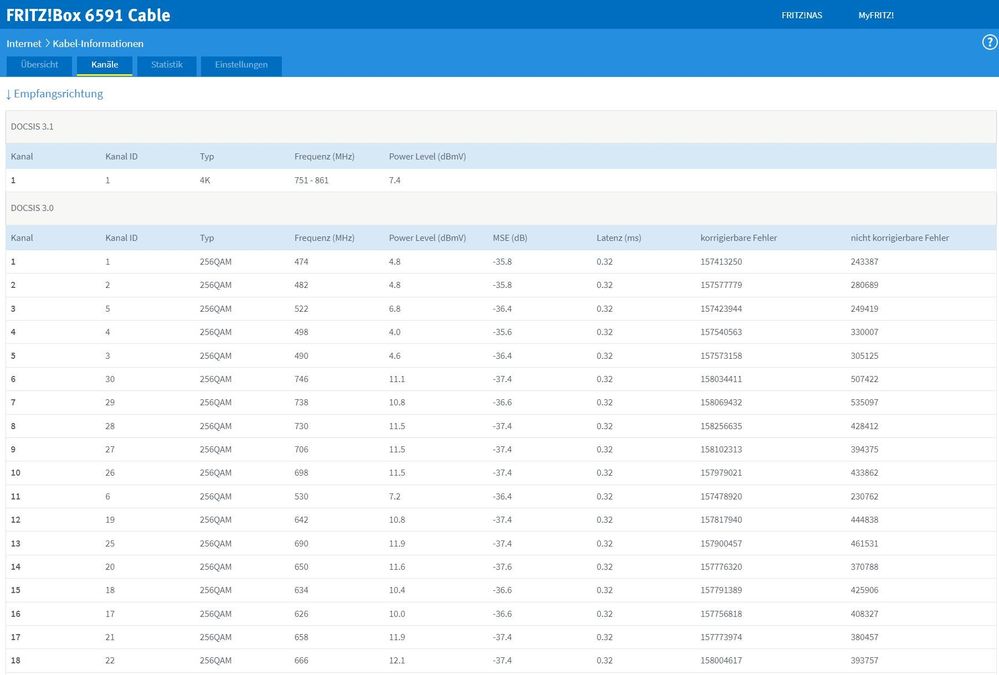This screenshot has height=675, width=999.
Task: Click the DOCSIS 3.1 section label
Action: point(31,127)
